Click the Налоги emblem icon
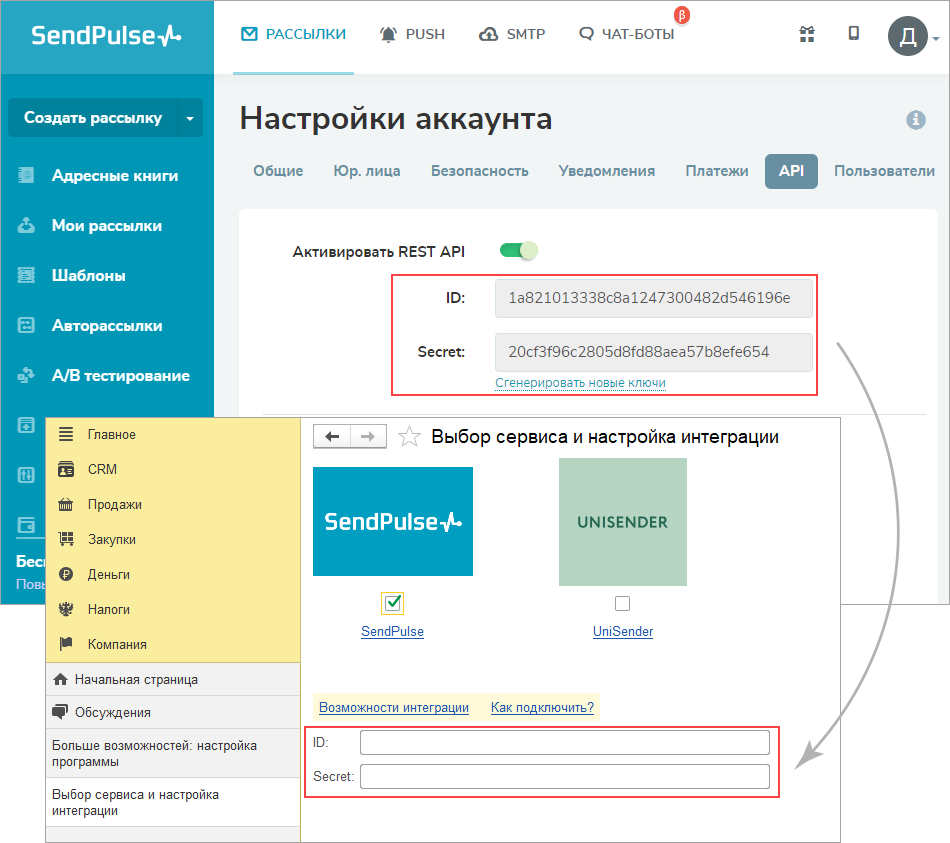This screenshot has height=843, width=950. point(66,609)
